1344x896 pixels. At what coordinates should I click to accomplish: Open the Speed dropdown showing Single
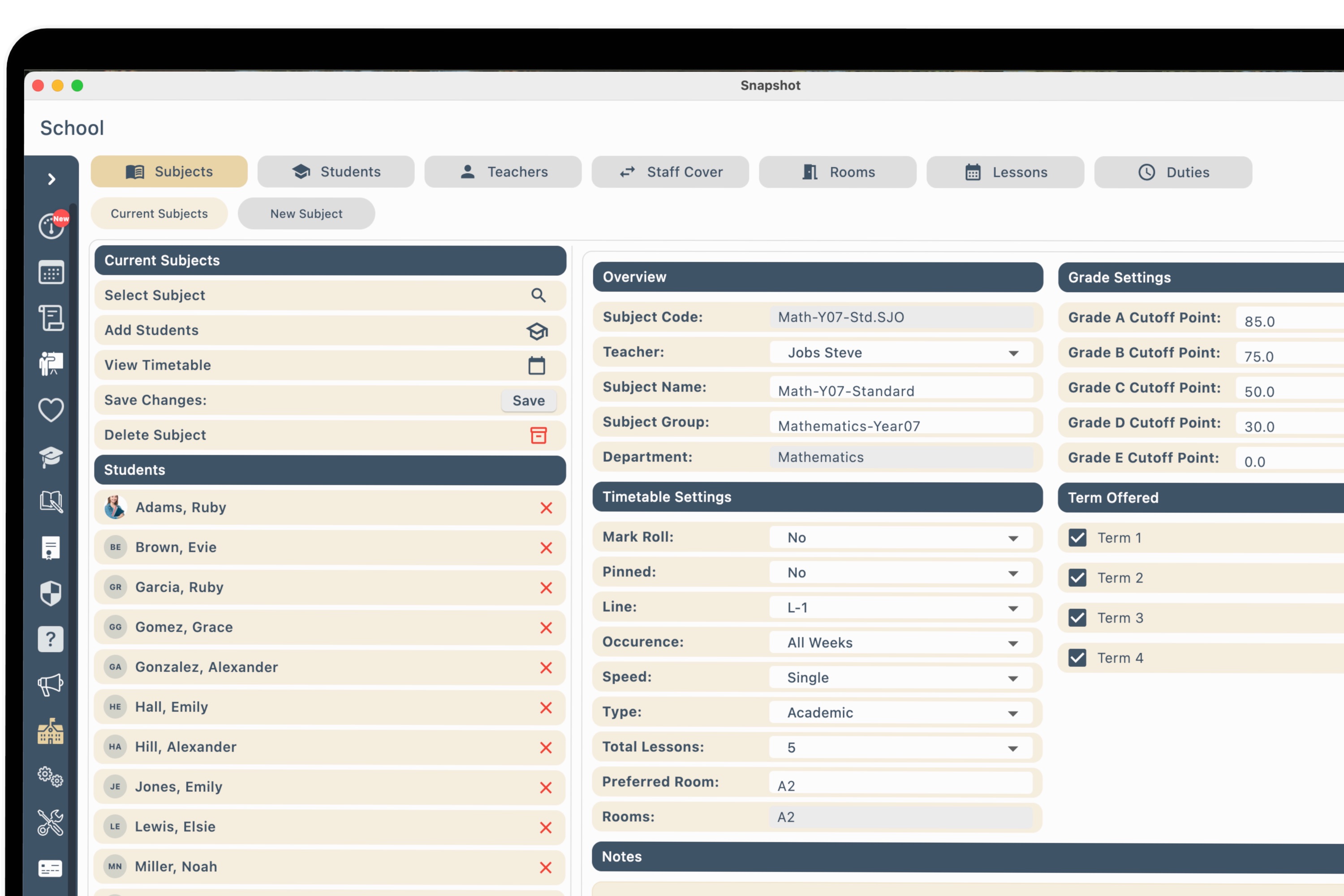901,678
